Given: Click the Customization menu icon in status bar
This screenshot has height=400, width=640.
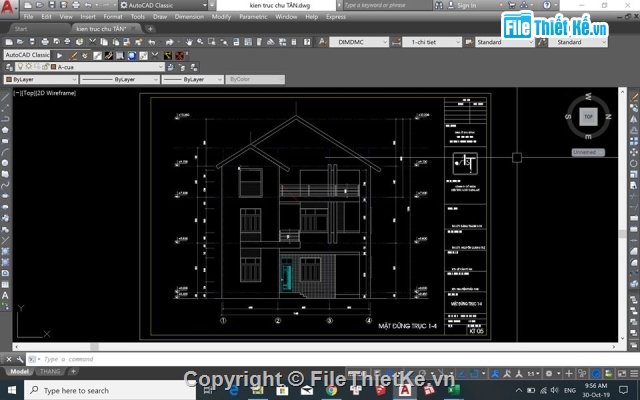Looking at the screenshot, I should (634, 373).
